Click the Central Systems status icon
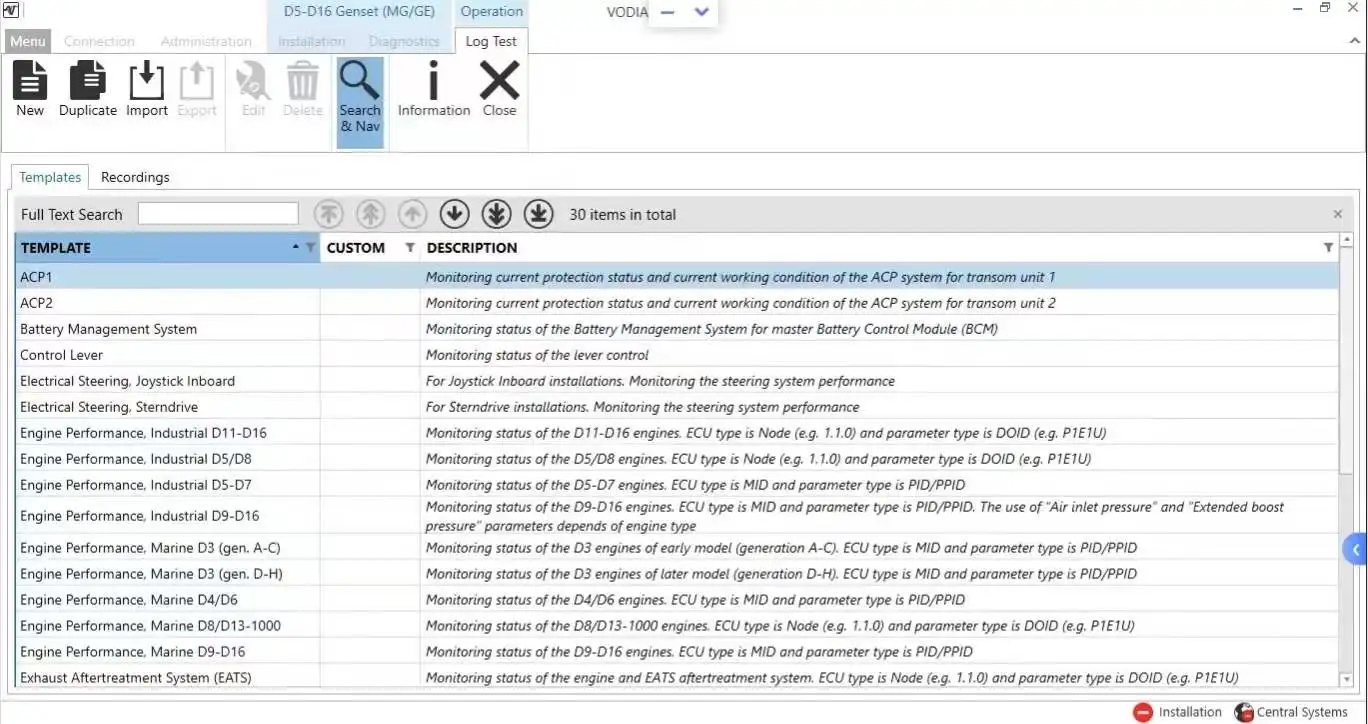 [x=1244, y=712]
